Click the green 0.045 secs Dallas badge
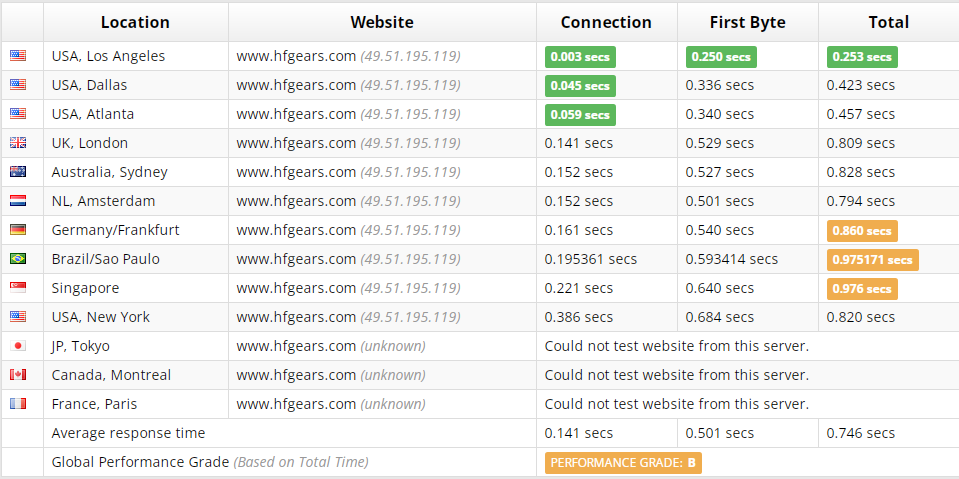Screen dimensions: 959x479 pos(580,86)
